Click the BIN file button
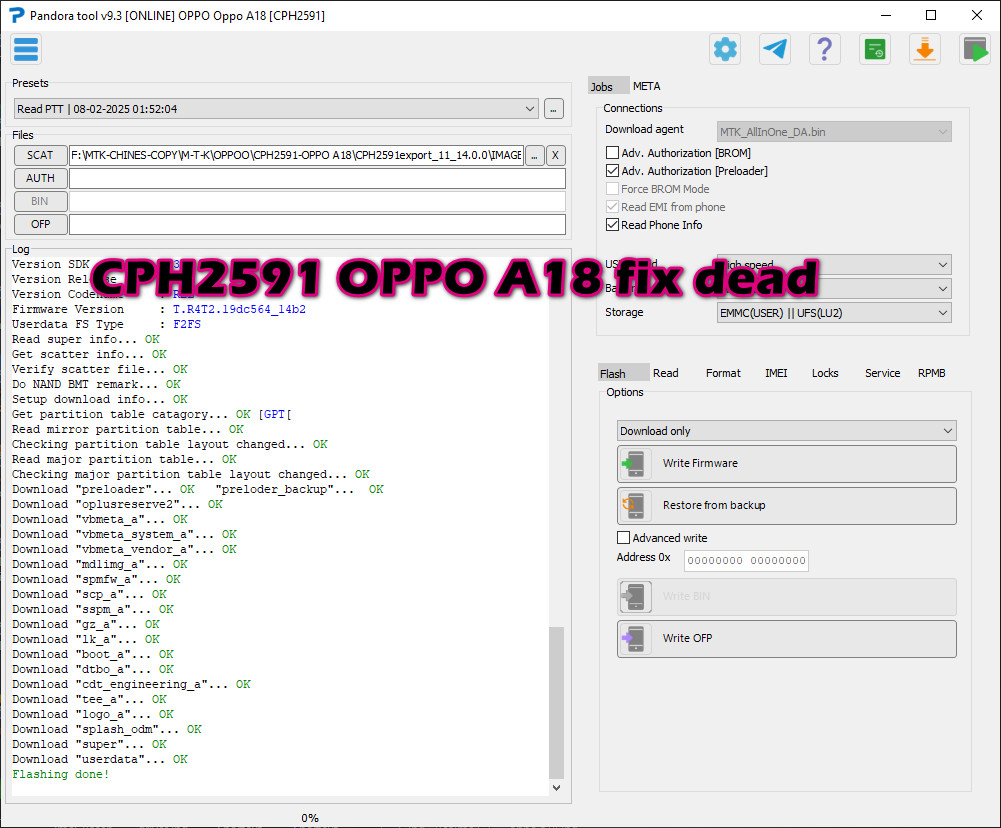 [x=40, y=201]
